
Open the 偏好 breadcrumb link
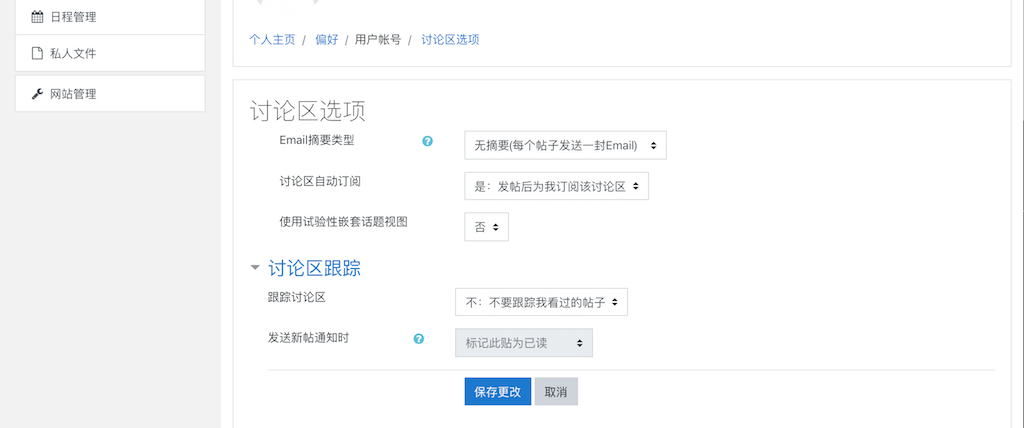pos(327,40)
